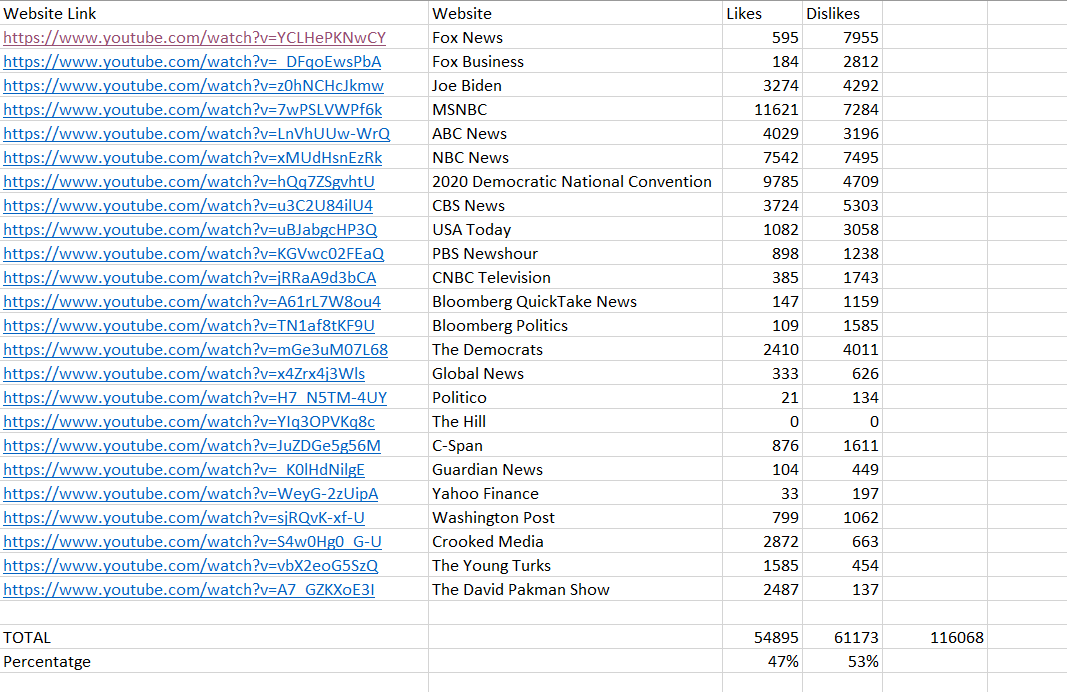
Task: Select Politico likes value 21
Action: (x=763, y=398)
